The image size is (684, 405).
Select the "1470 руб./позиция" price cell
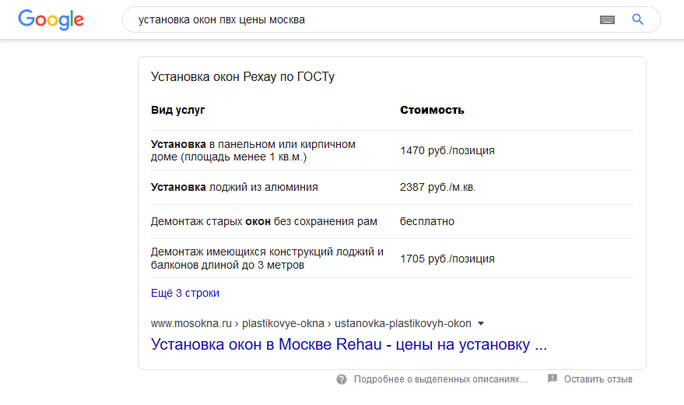(447, 151)
